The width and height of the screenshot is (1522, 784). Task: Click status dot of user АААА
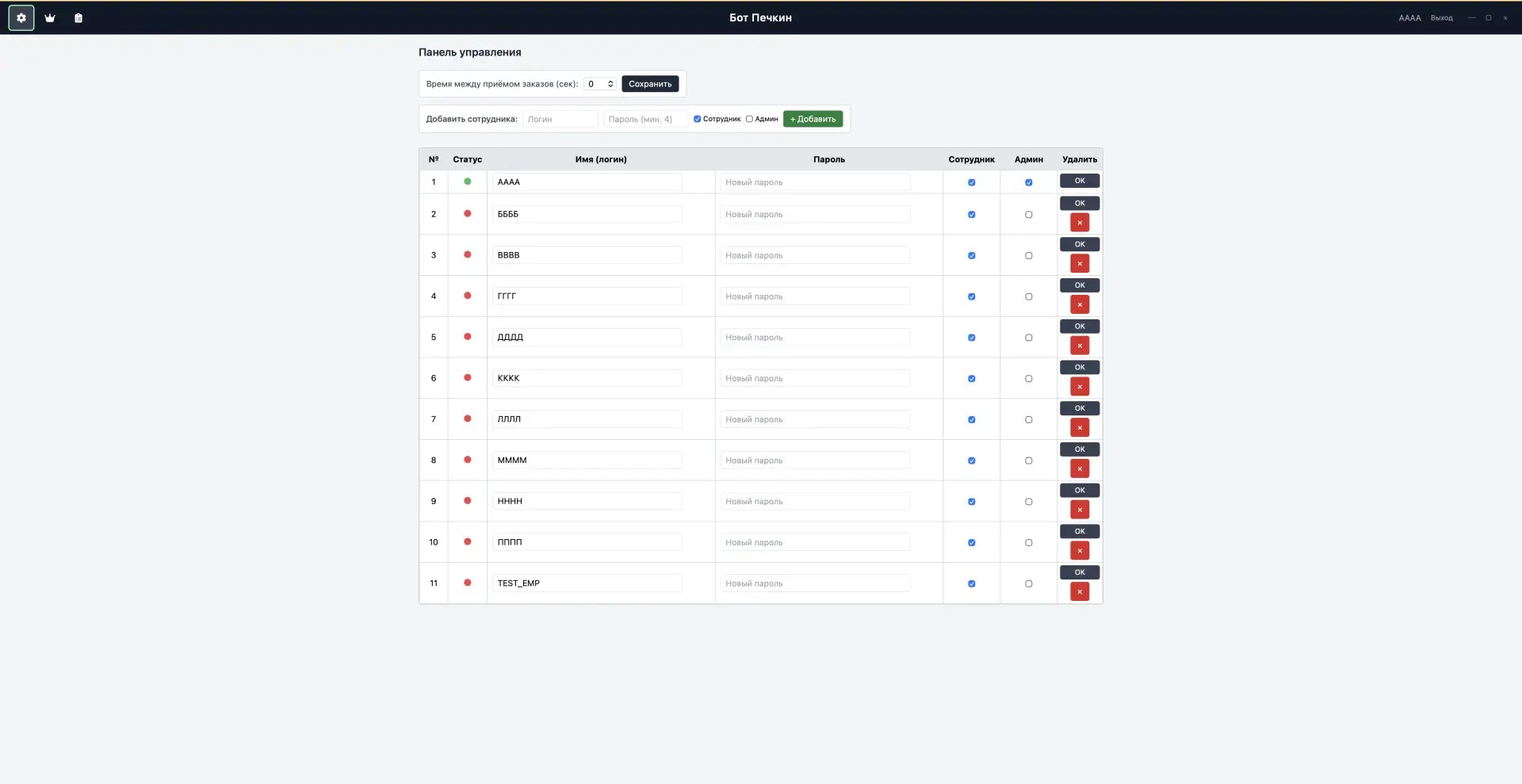coord(468,182)
